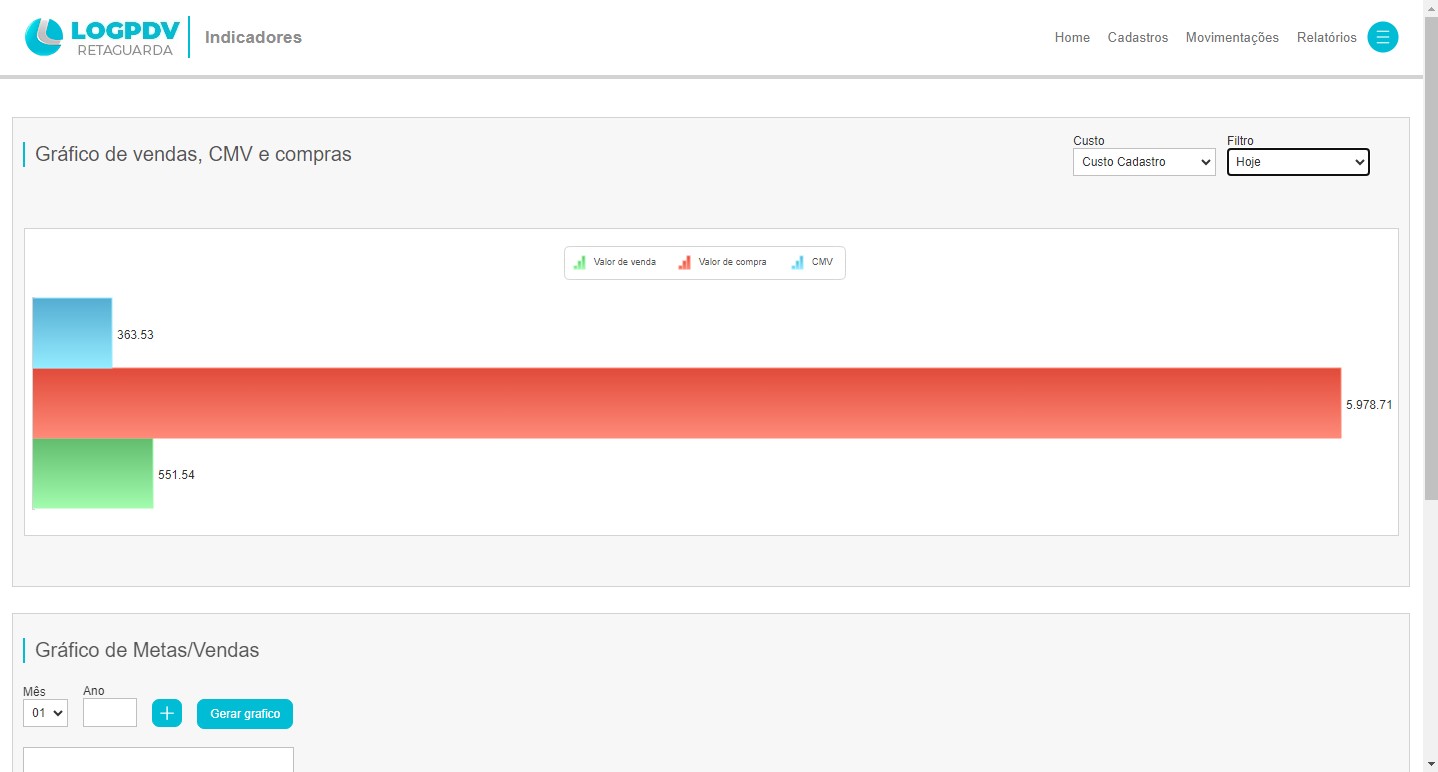Expand the Filtro dropdown showing Hoje

[1297, 162]
